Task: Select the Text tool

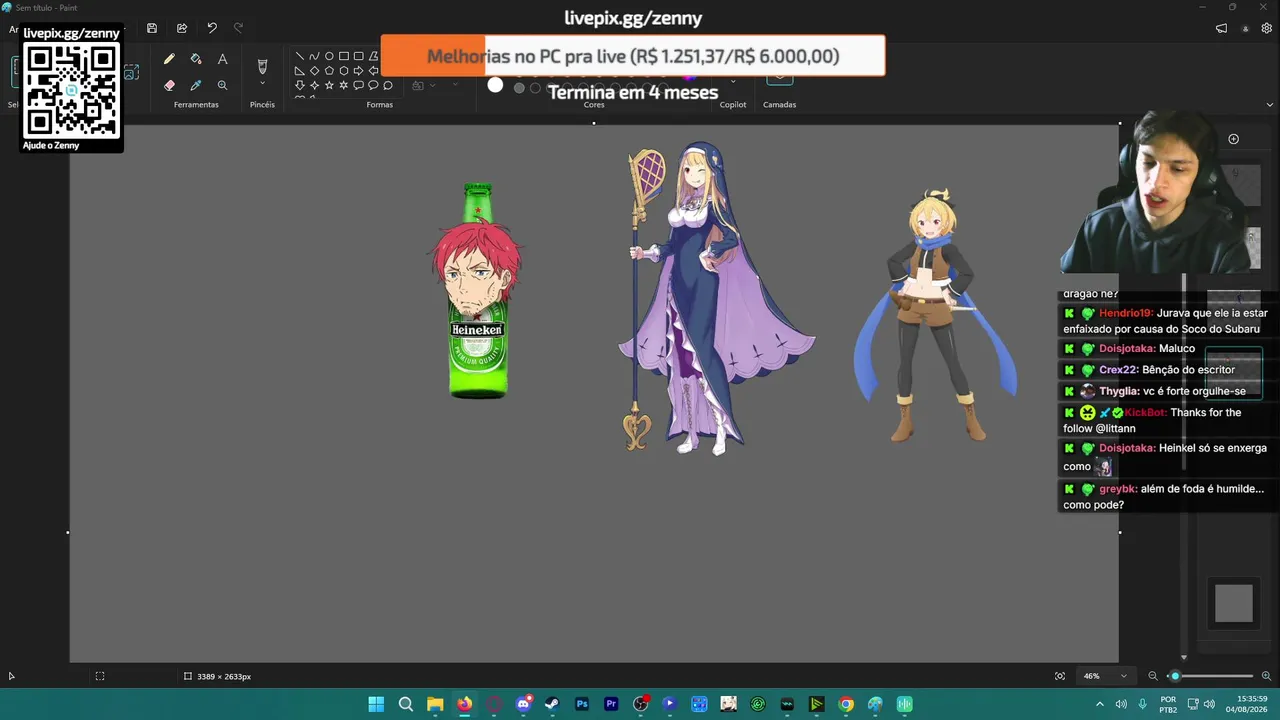Action: click(x=222, y=60)
